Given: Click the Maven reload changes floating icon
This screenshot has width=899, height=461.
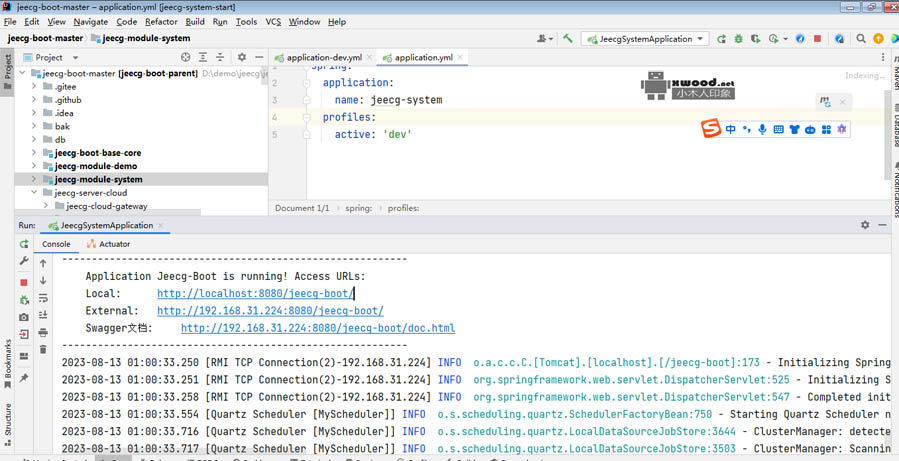Looking at the screenshot, I should coord(825,102).
